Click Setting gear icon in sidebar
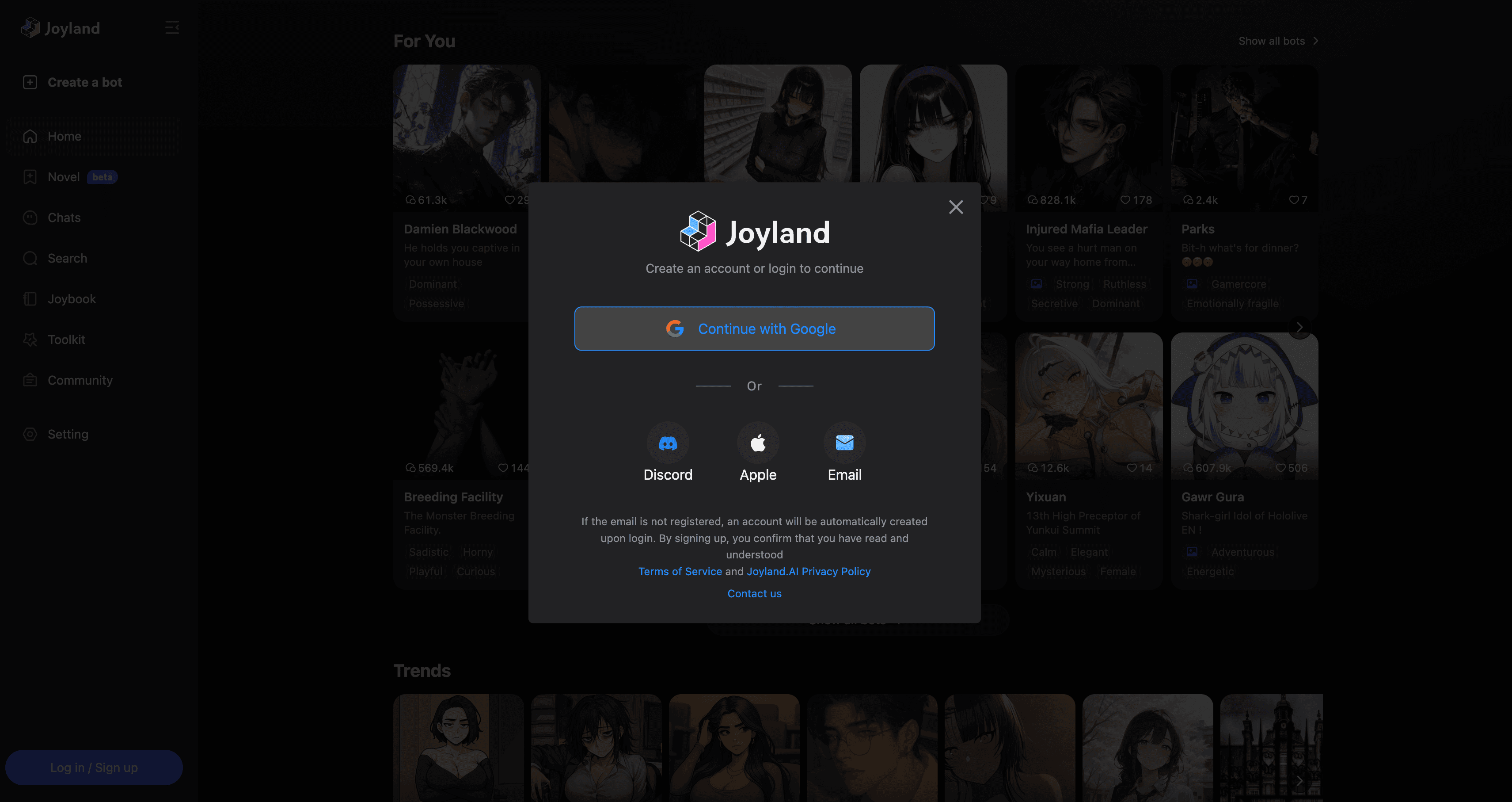The image size is (1512, 802). (30, 435)
